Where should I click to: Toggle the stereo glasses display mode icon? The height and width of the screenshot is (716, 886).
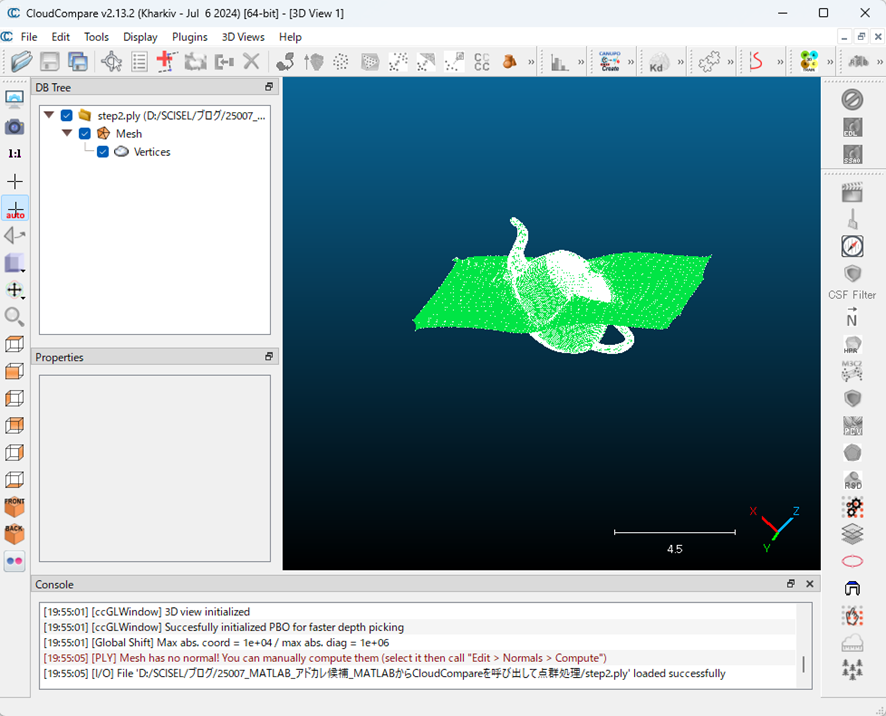click(14, 561)
